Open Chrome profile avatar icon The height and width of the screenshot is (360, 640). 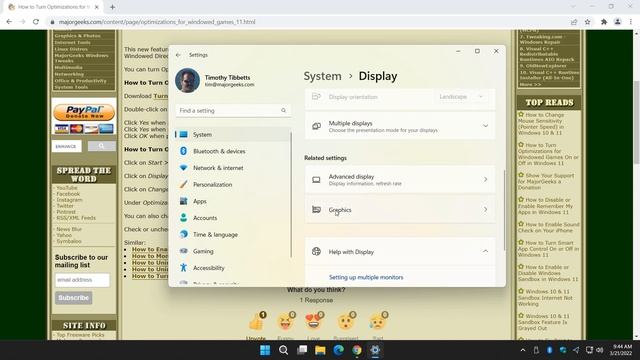point(618,22)
